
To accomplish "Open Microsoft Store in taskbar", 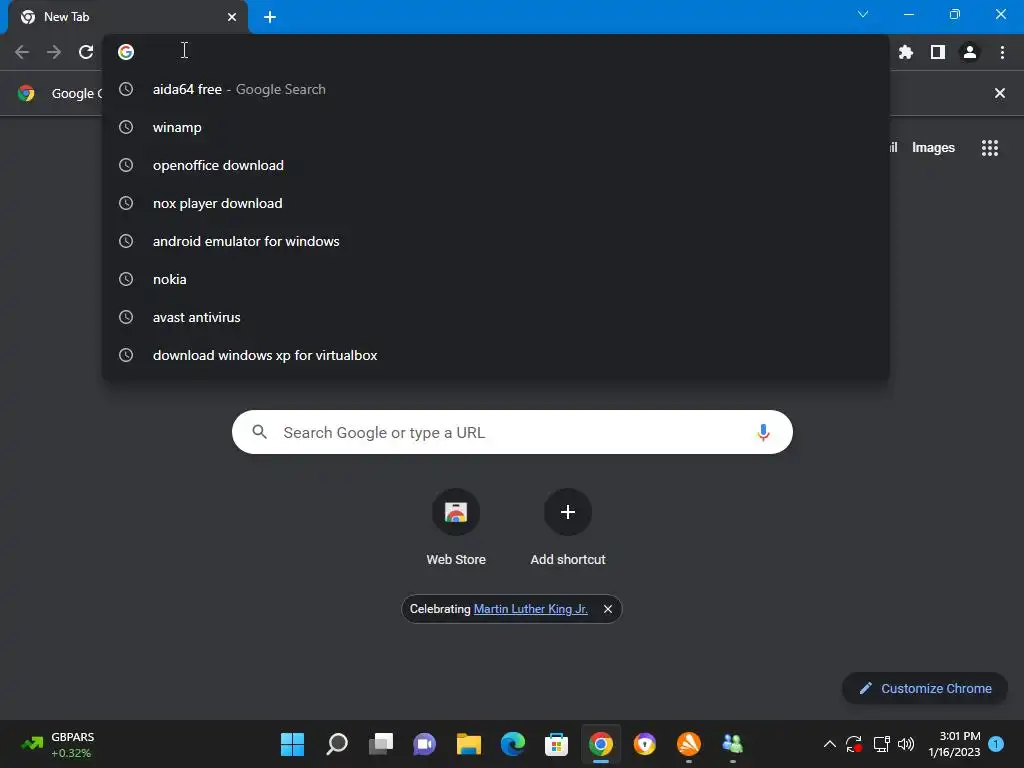I will [x=556, y=744].
